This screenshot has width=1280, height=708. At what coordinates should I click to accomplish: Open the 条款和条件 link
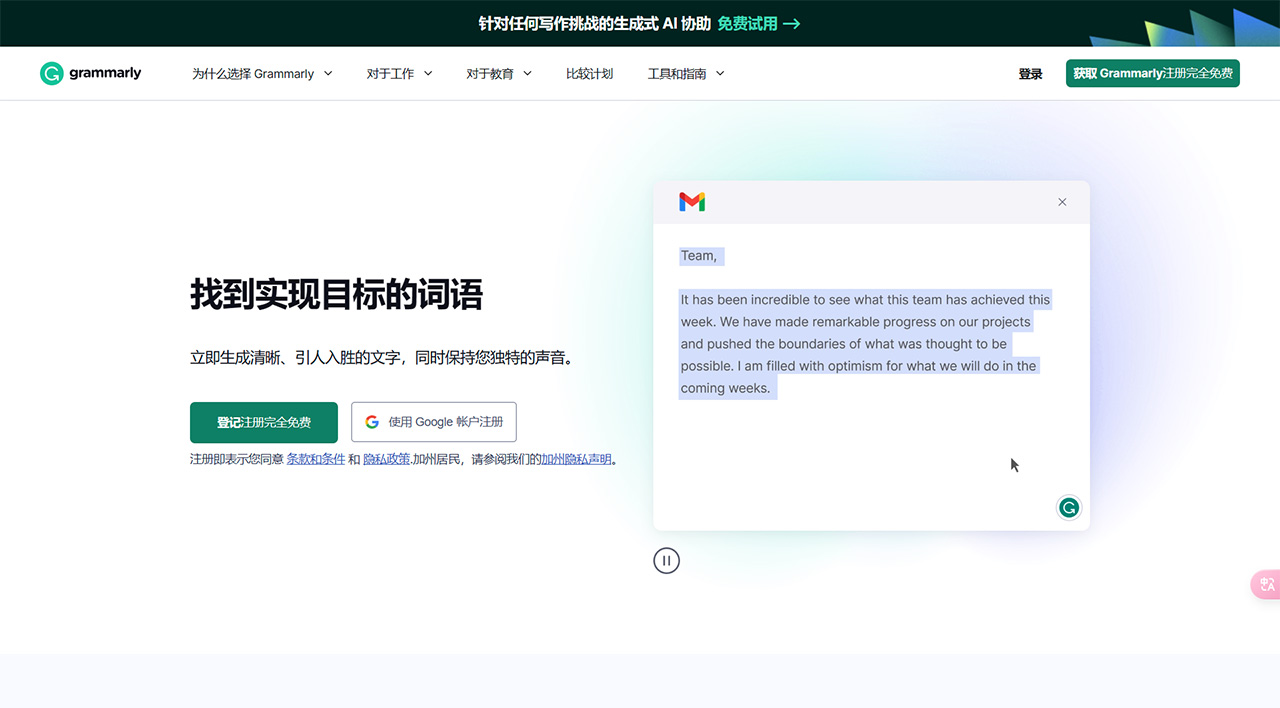pyautogui.click(x=316, y=458)
